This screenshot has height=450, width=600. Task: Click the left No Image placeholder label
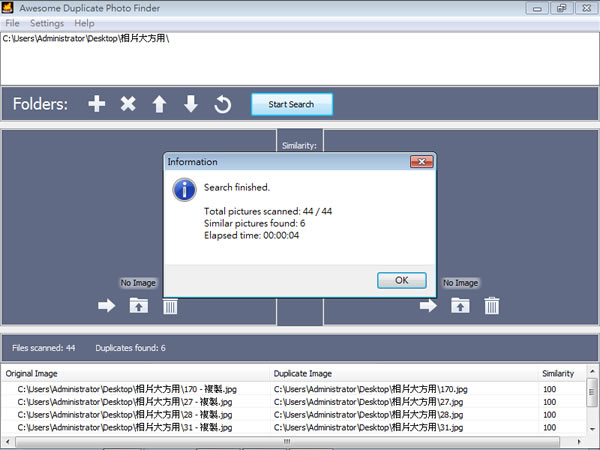138,283
